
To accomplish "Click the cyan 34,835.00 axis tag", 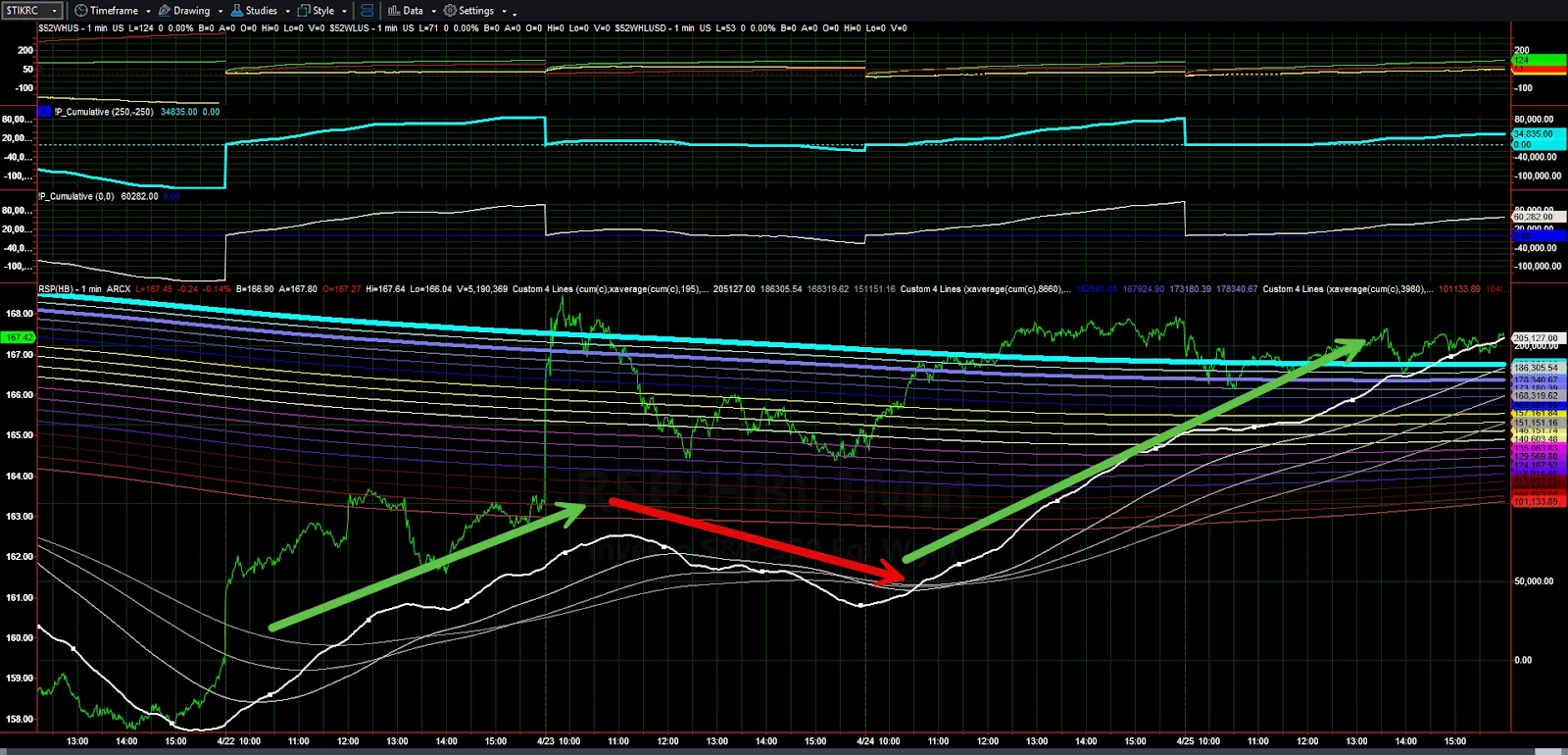I will [x=1538, y=133].
